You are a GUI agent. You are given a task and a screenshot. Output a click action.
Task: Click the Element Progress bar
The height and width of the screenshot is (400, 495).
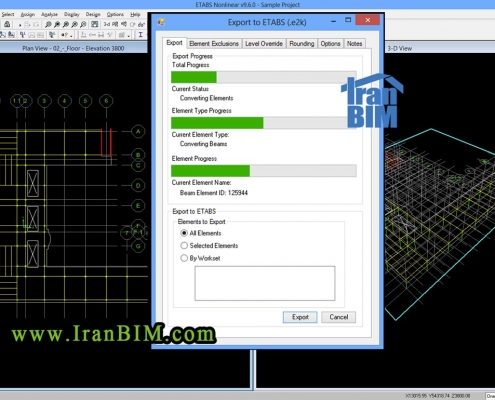point(264,171)
